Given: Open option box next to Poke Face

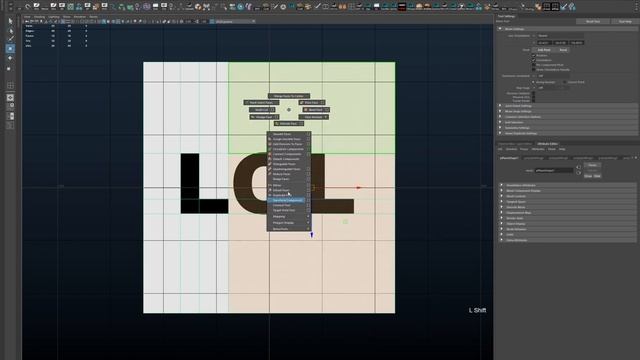Looking at the screenshot, I should [322, 102].
